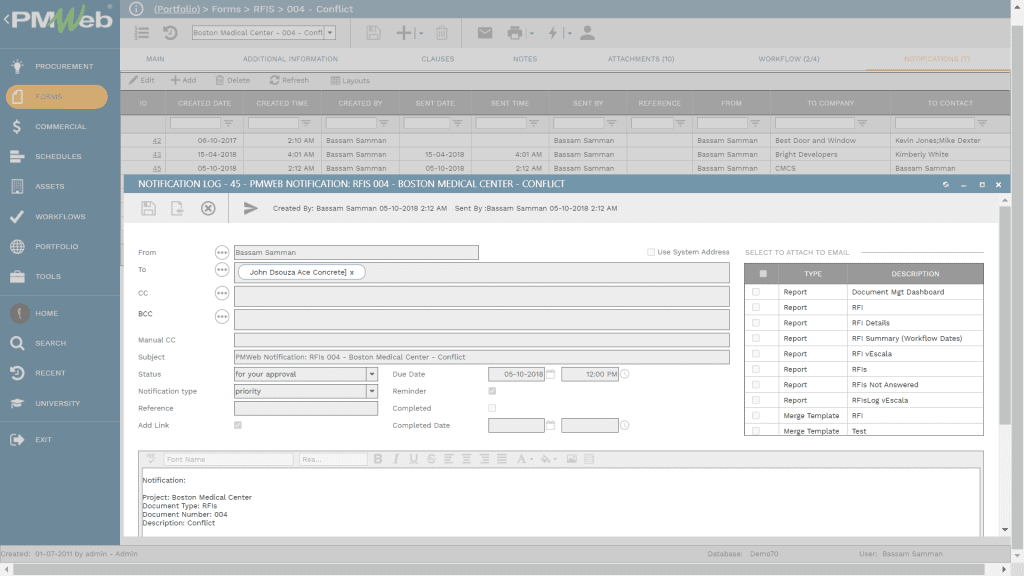
Task: Open the list view icon in top toolbar
Action: pyautogui.click(x=142, y=33)
